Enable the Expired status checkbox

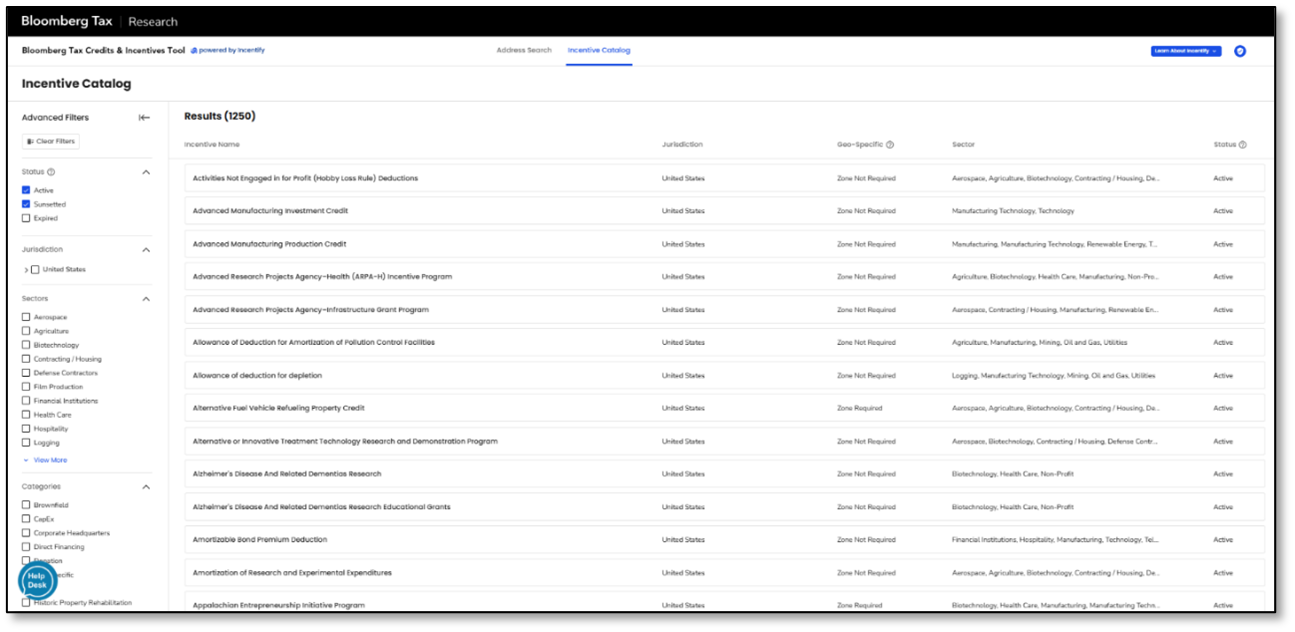(26, 218)
